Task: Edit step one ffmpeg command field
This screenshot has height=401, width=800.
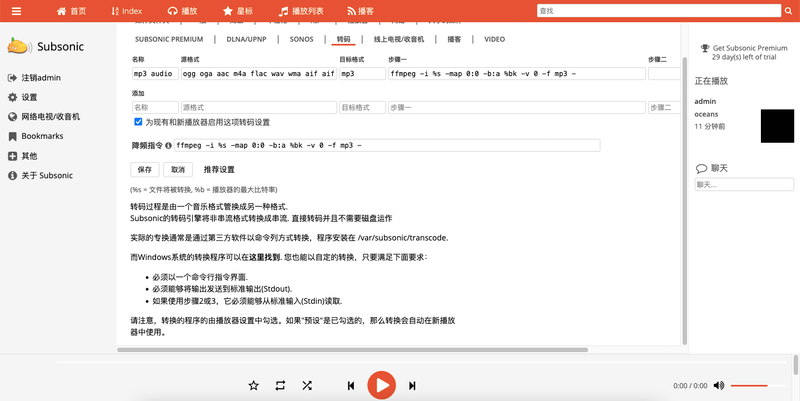Action: [x=517, y=73]
